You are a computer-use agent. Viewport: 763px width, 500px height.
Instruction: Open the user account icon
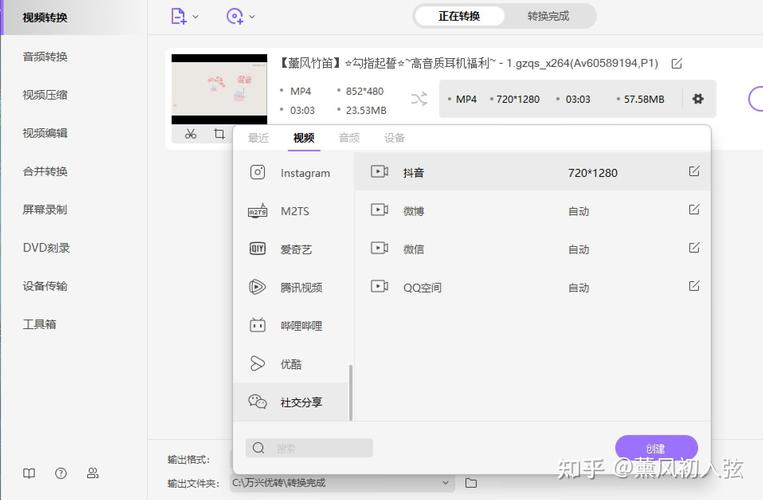point(92,473)
